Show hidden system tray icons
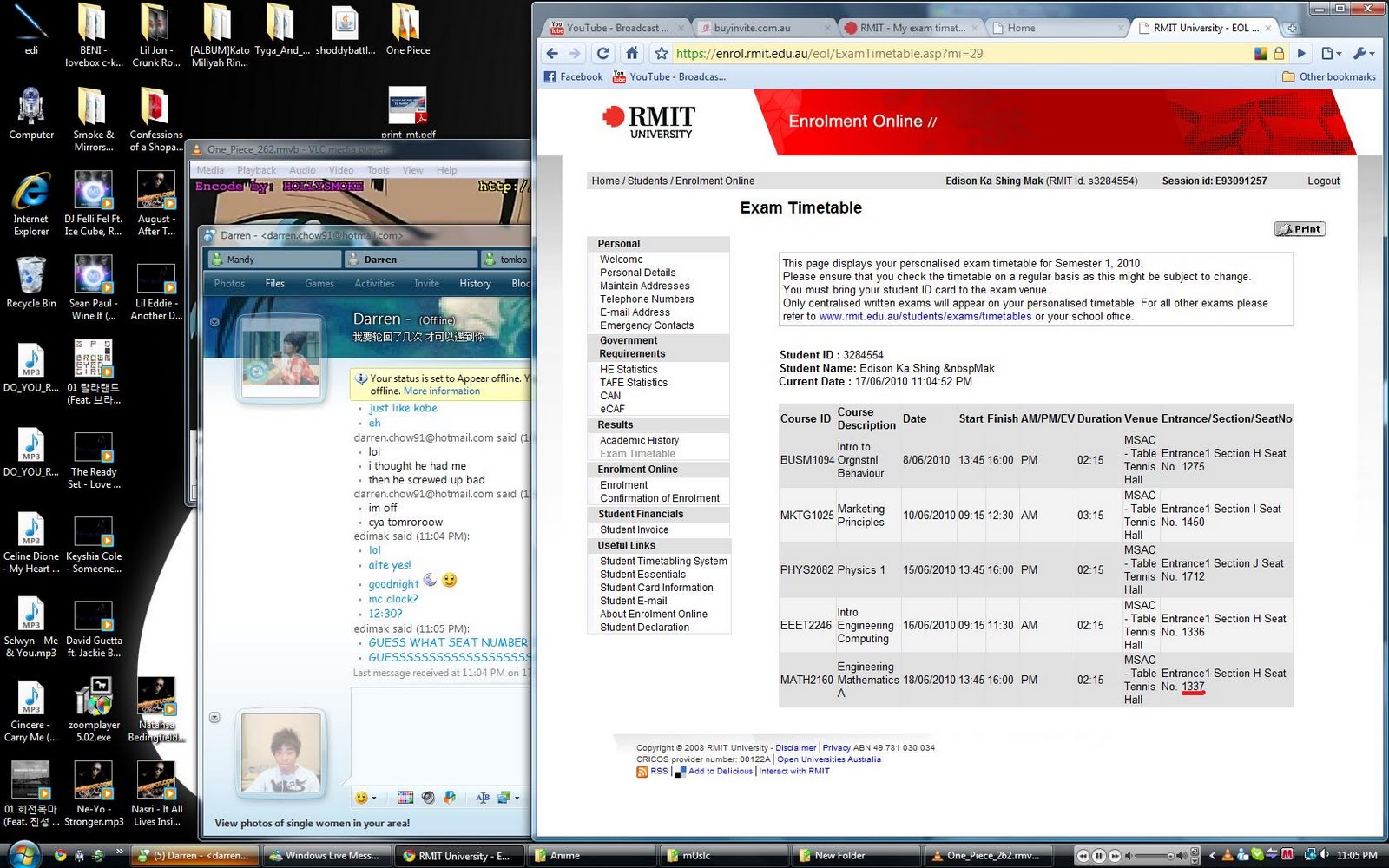 click(1213, 855)
